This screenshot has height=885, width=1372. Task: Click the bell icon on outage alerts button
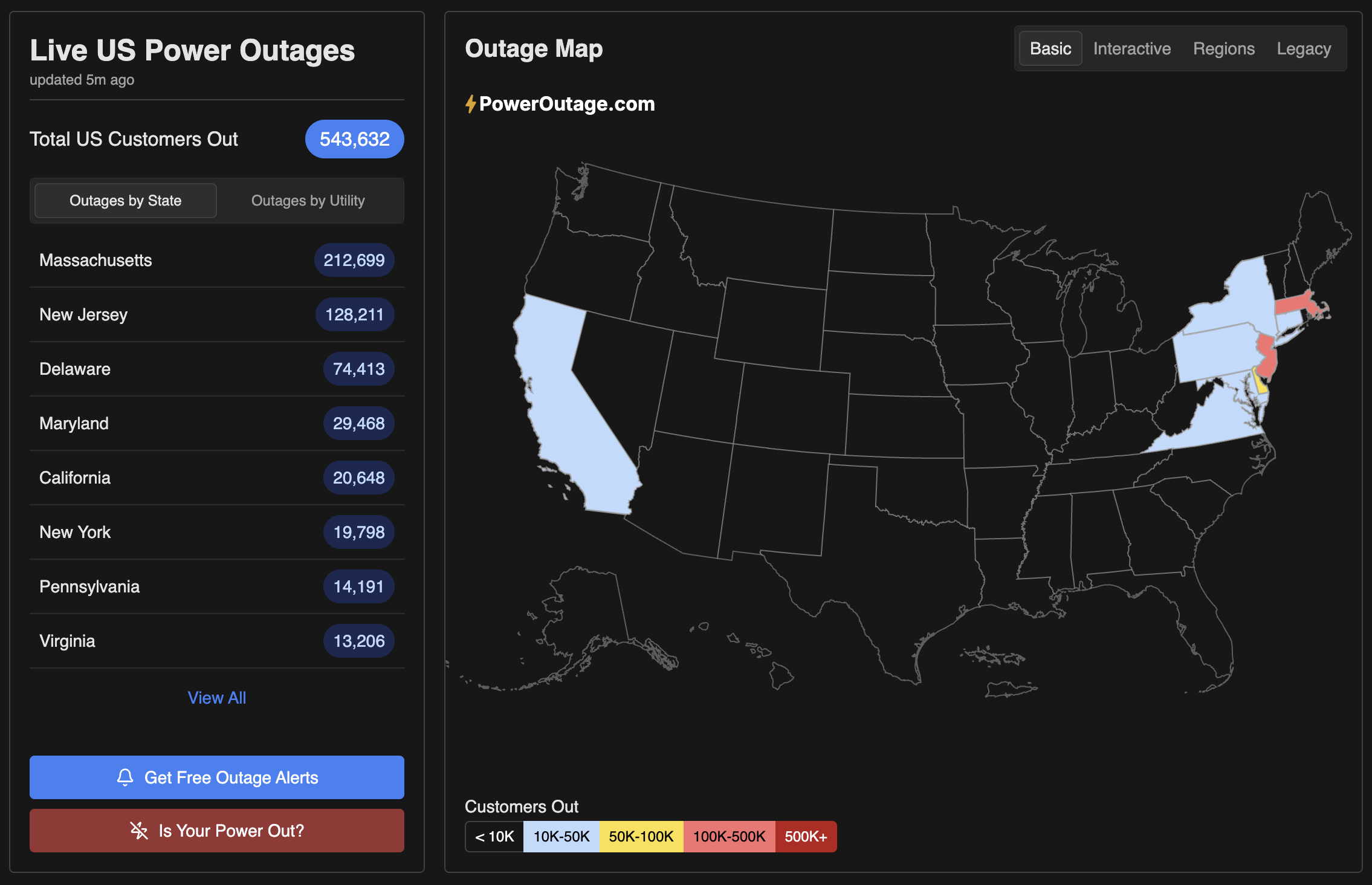click(x=126, y=777)
